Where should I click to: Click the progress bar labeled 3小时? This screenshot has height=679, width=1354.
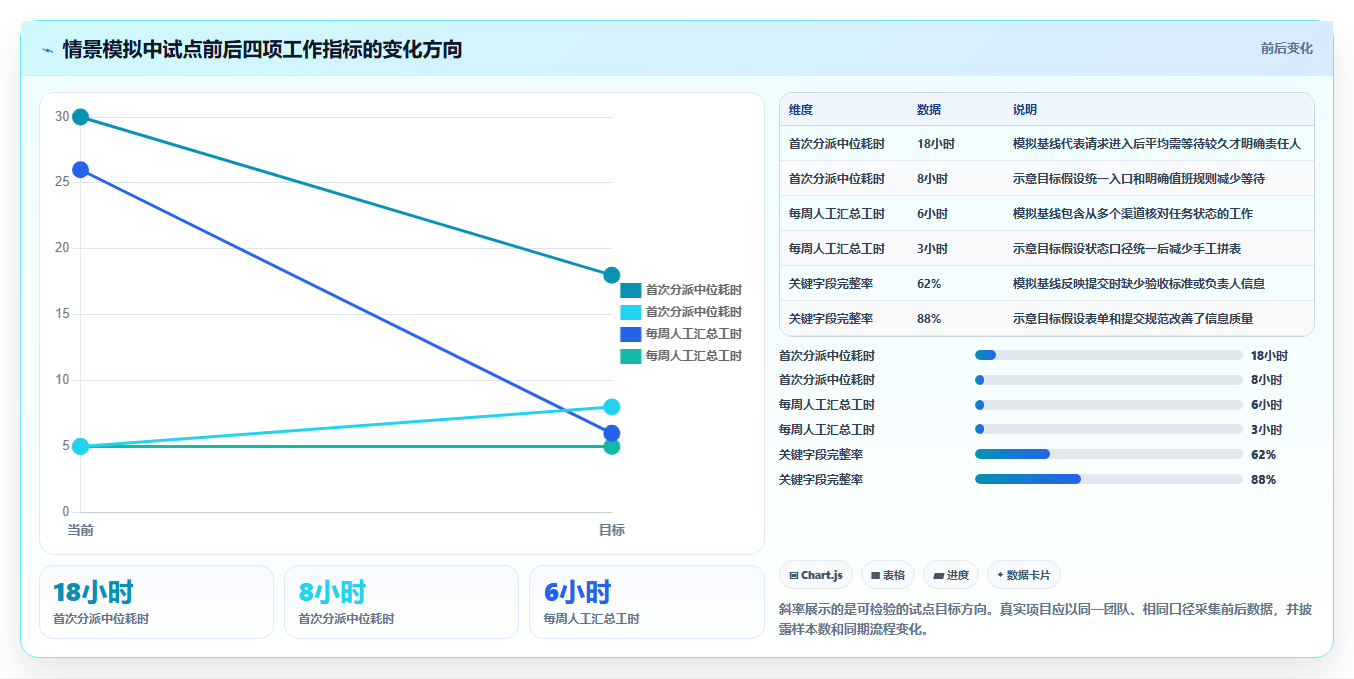click(1109, 430)
